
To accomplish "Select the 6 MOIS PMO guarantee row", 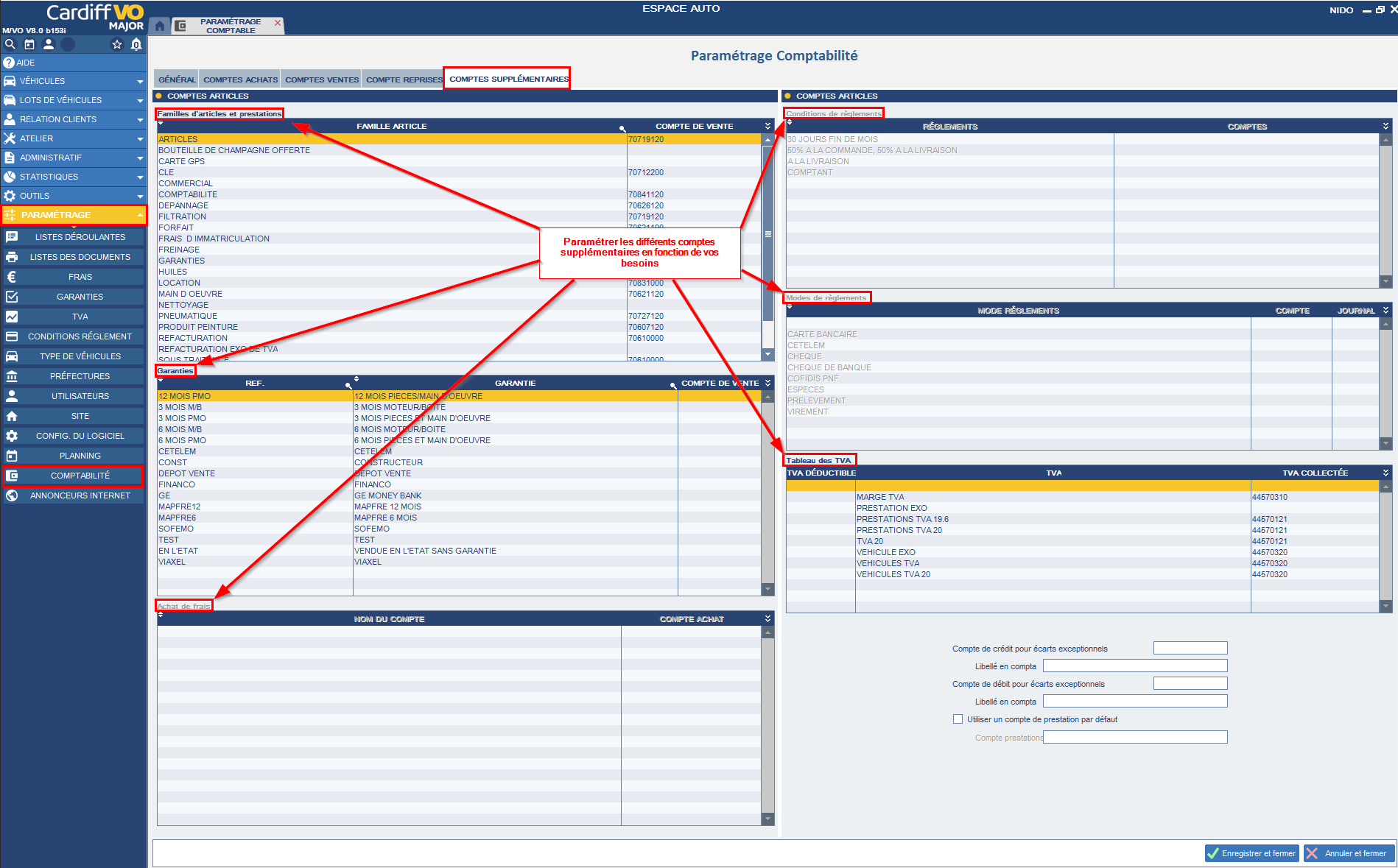I will click(x=459, y=440).
